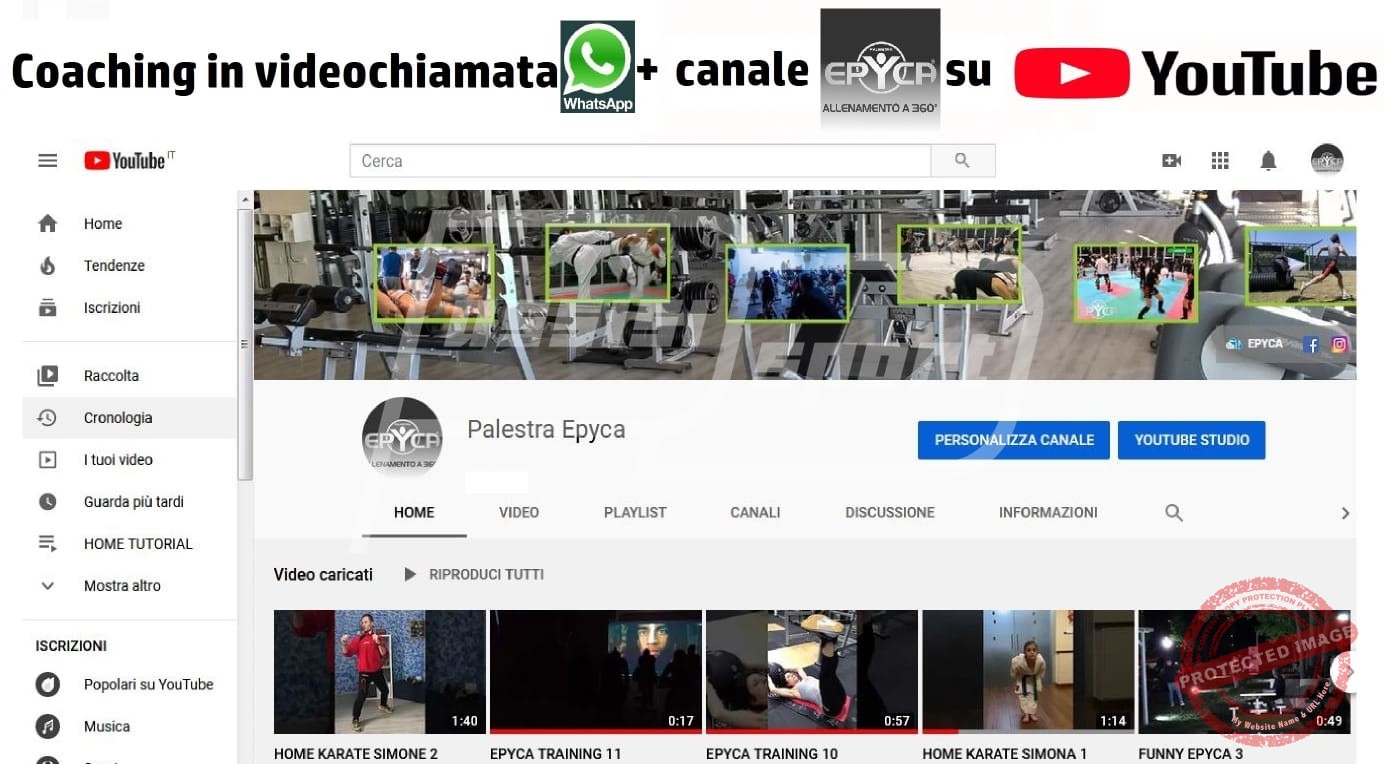This screenshot has height=764, width=1392.
Task: Open the PLAYLIST tab
Action: [635, 513]
